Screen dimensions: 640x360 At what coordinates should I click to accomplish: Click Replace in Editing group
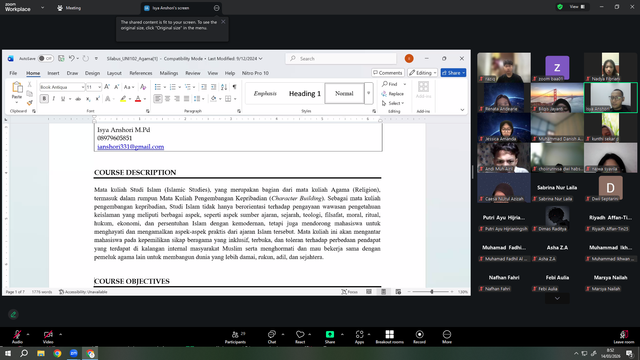(x=393, y=94)
